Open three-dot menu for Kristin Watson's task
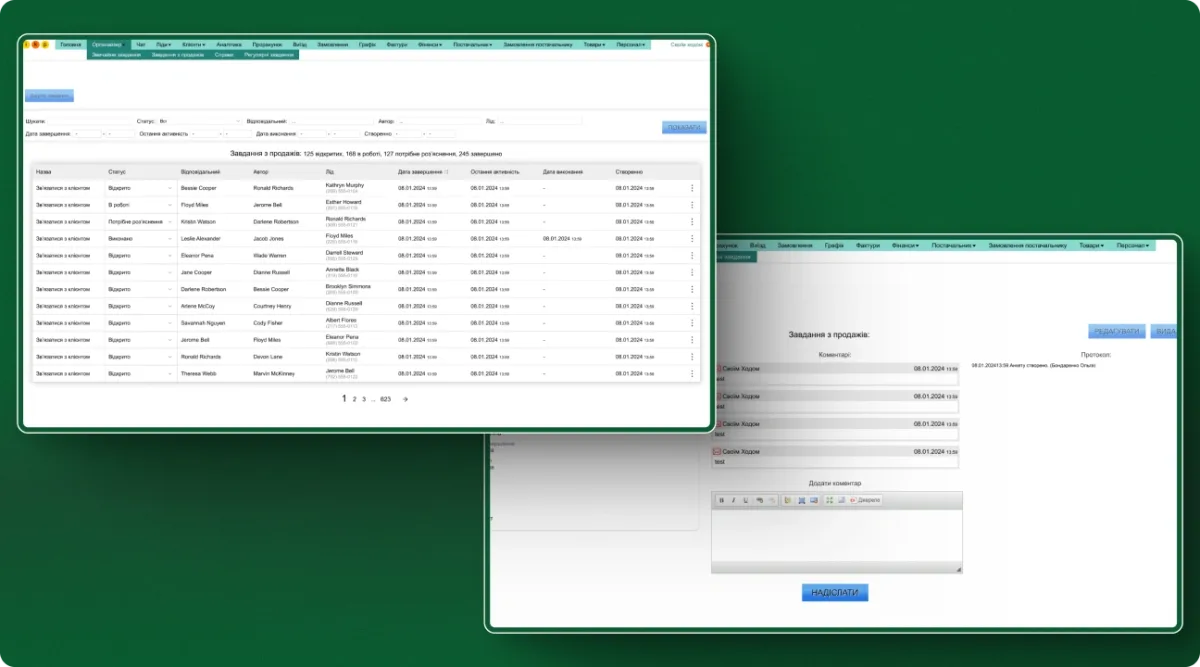This screenshot has width=1200, height=667. pos(692,222)
